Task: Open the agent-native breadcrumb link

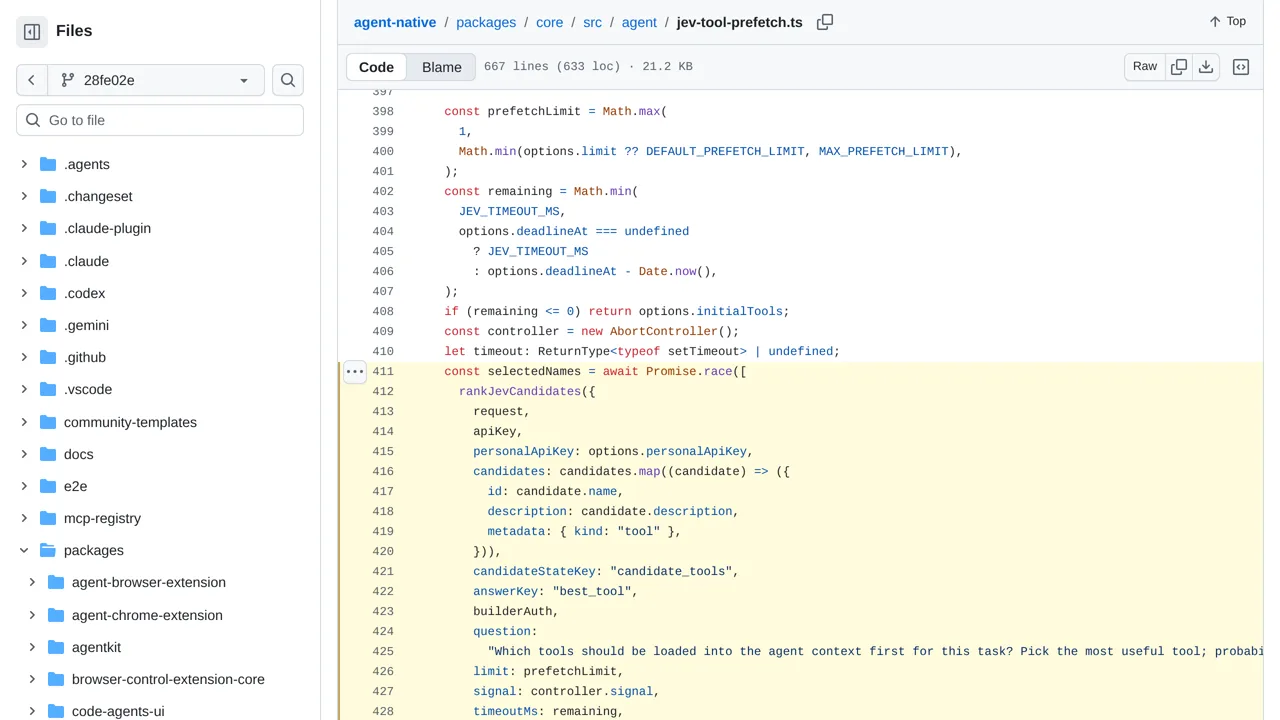Action: tap(395, 22)
